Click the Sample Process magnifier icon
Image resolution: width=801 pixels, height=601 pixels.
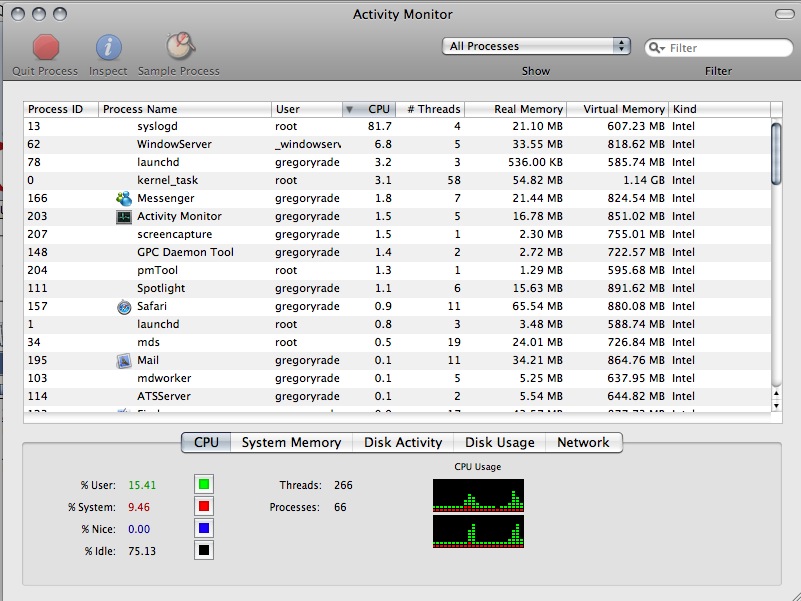pyautogui.click(x=180, y=46)
